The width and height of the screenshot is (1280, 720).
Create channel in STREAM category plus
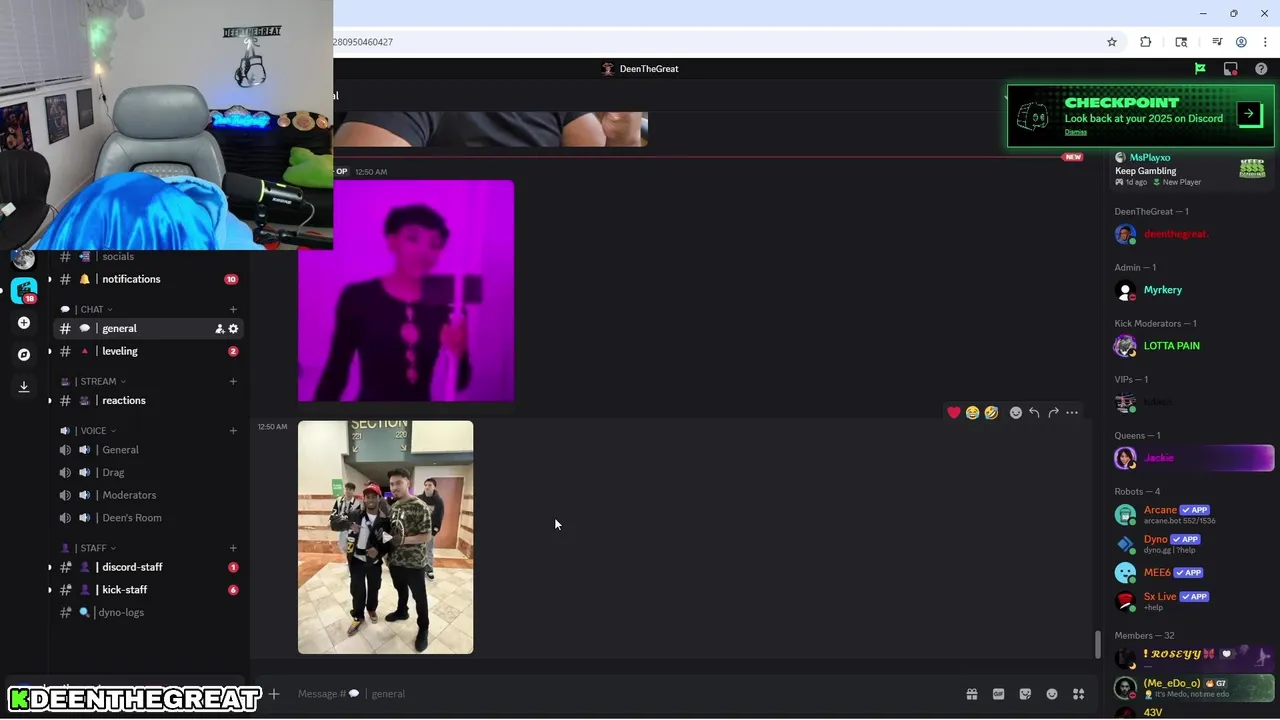click(233, 381)
